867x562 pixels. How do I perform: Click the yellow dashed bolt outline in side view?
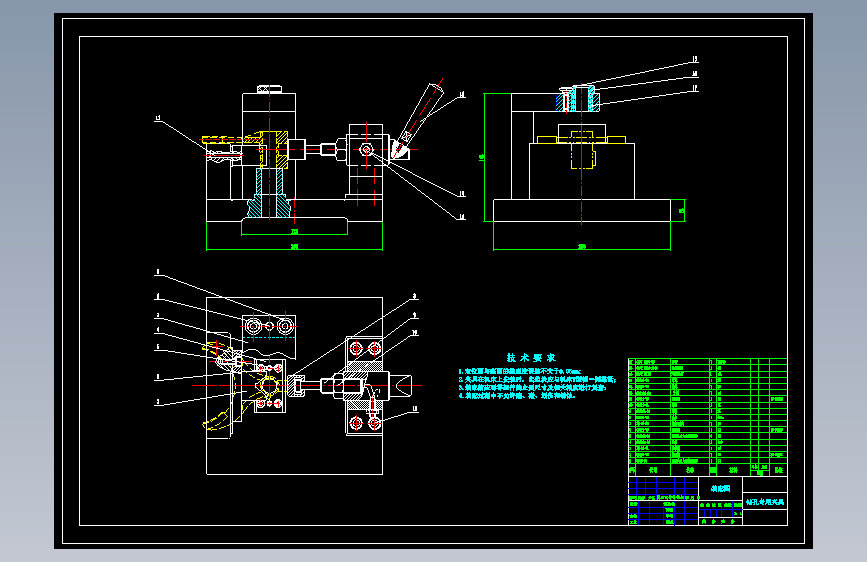582,149
